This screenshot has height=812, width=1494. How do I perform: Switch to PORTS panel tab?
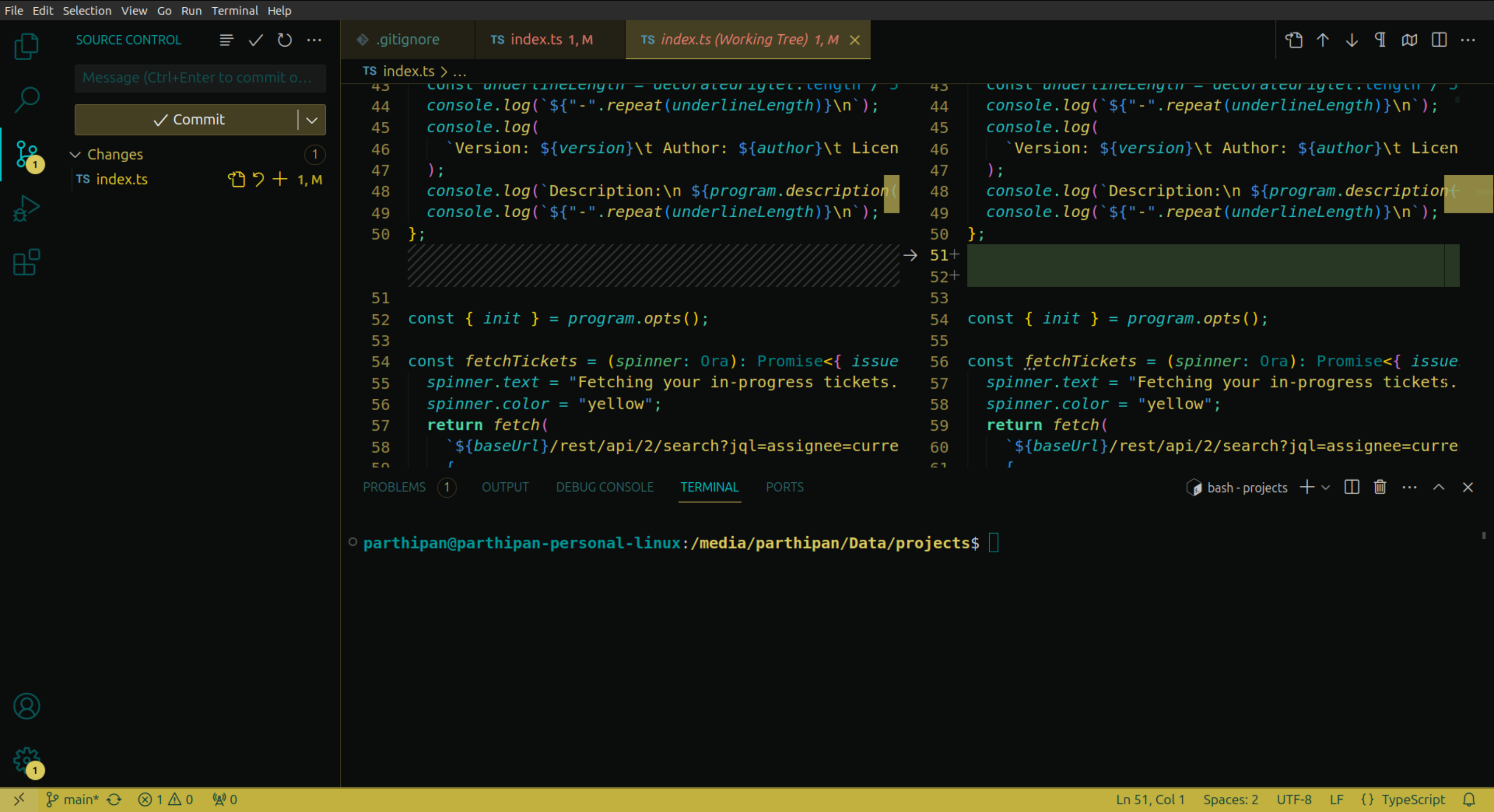[x=785, y=487]
